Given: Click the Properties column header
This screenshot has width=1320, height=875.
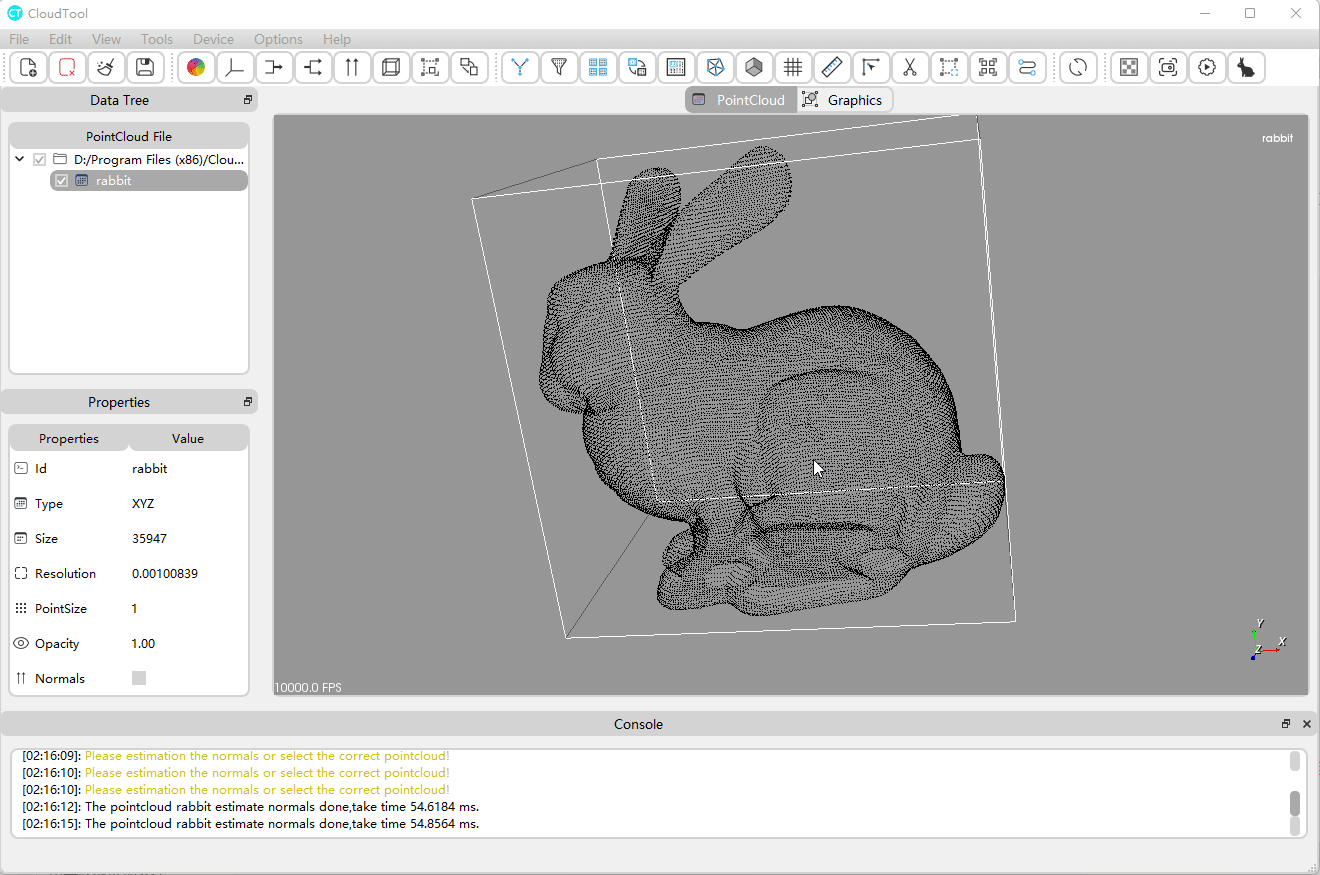Looking at the screenshot, I should click(x=69, y=438).
